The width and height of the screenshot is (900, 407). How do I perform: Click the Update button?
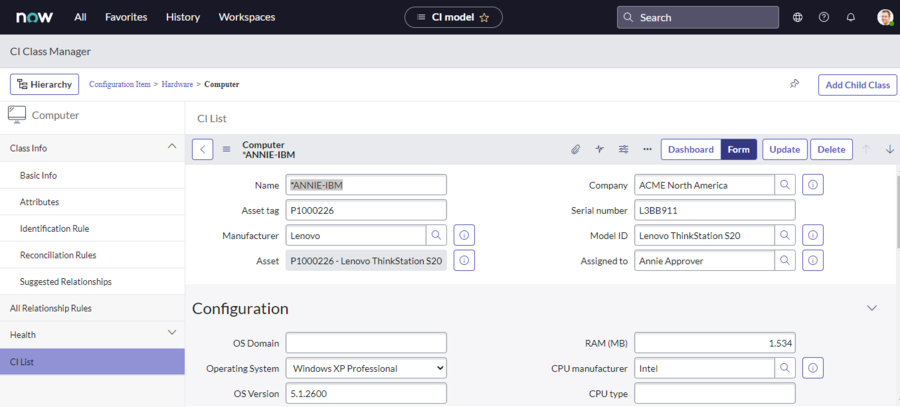pos(785,149)
